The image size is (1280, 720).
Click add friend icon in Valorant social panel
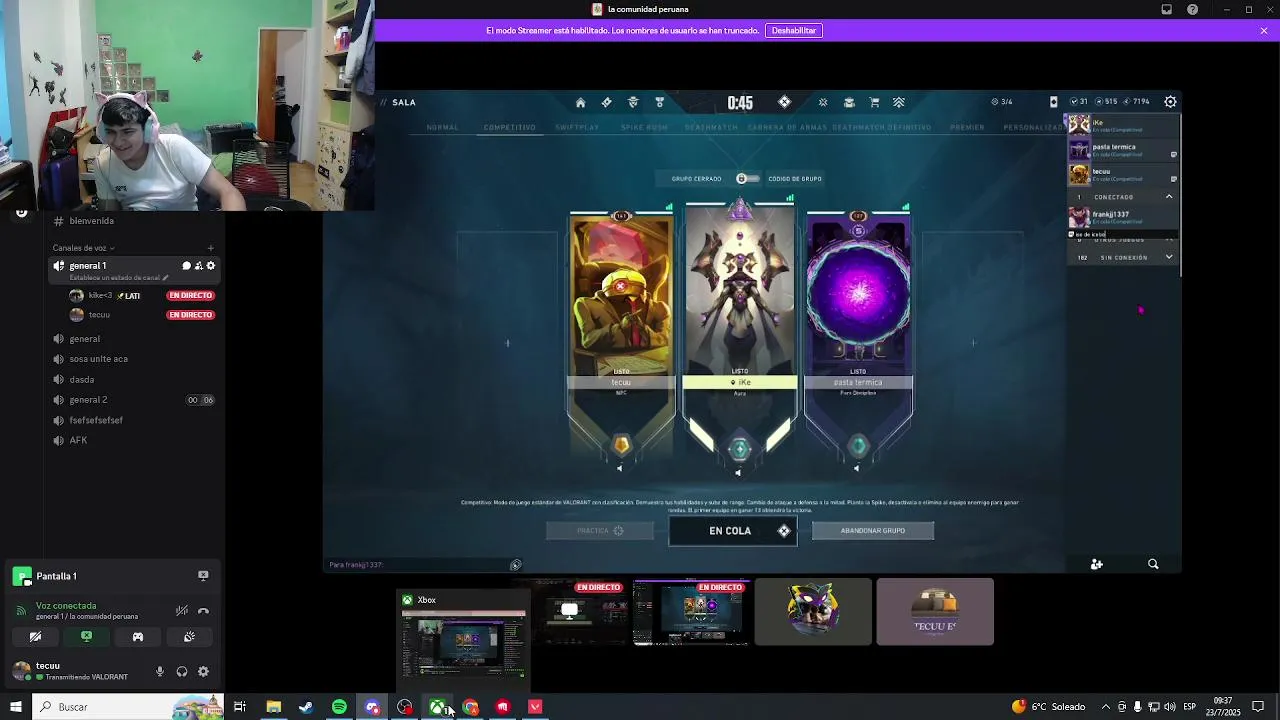click(x=1097, y=564)
